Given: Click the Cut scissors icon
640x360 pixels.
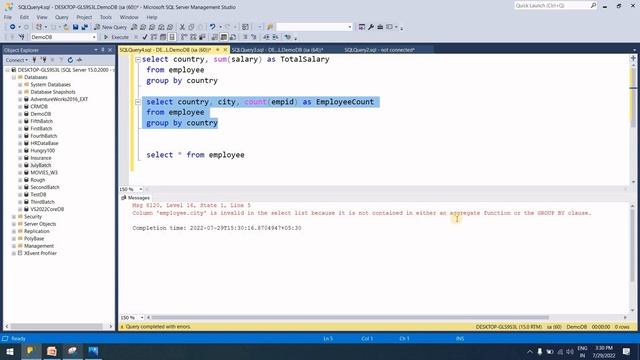Looking at the screenshot, I should (x=182, y=27).
